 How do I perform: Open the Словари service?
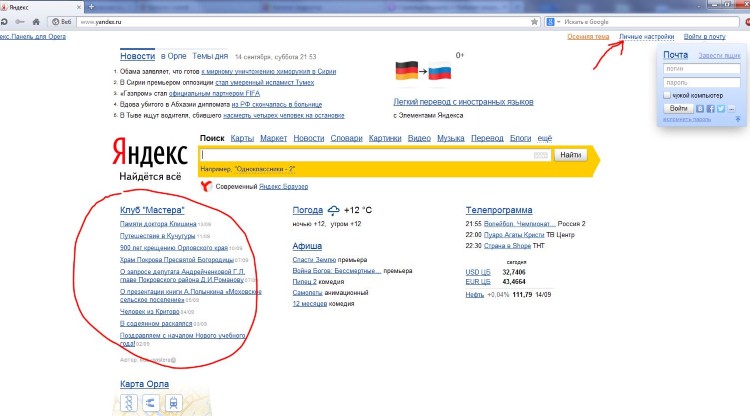[346, 138]
